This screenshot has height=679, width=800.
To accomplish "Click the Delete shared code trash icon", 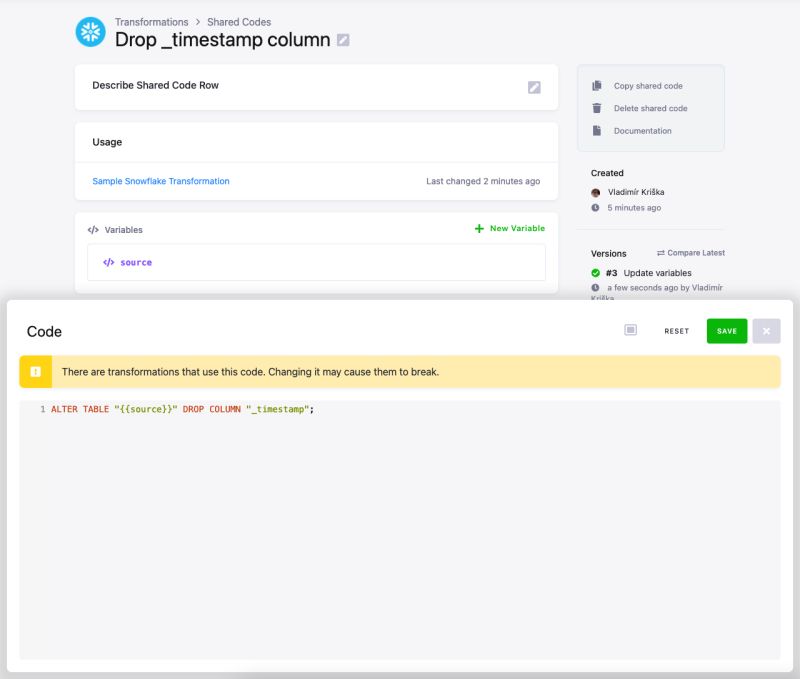I will (596, 108).
